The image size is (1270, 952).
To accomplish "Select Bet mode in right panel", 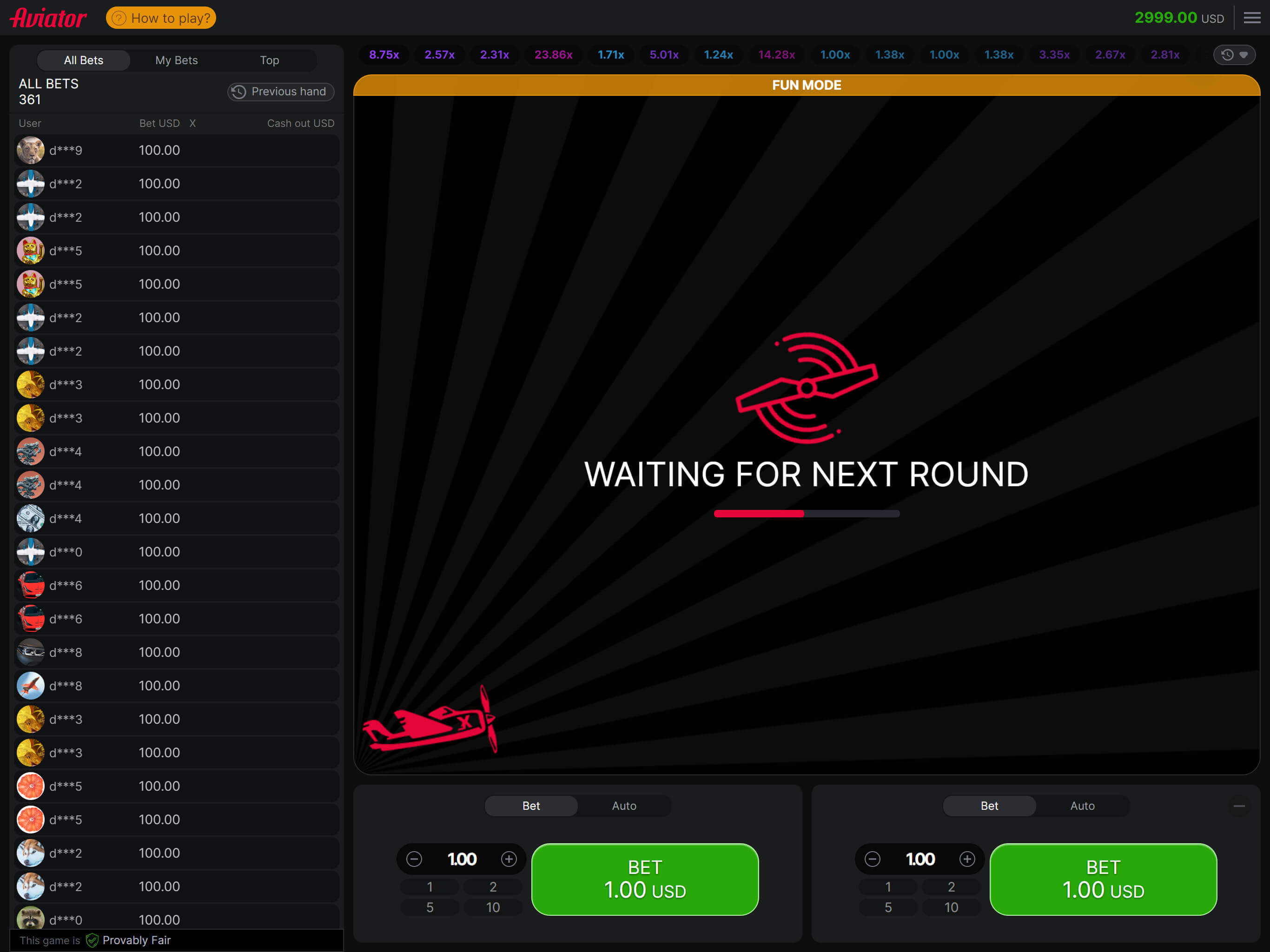I will coord(989,806).
